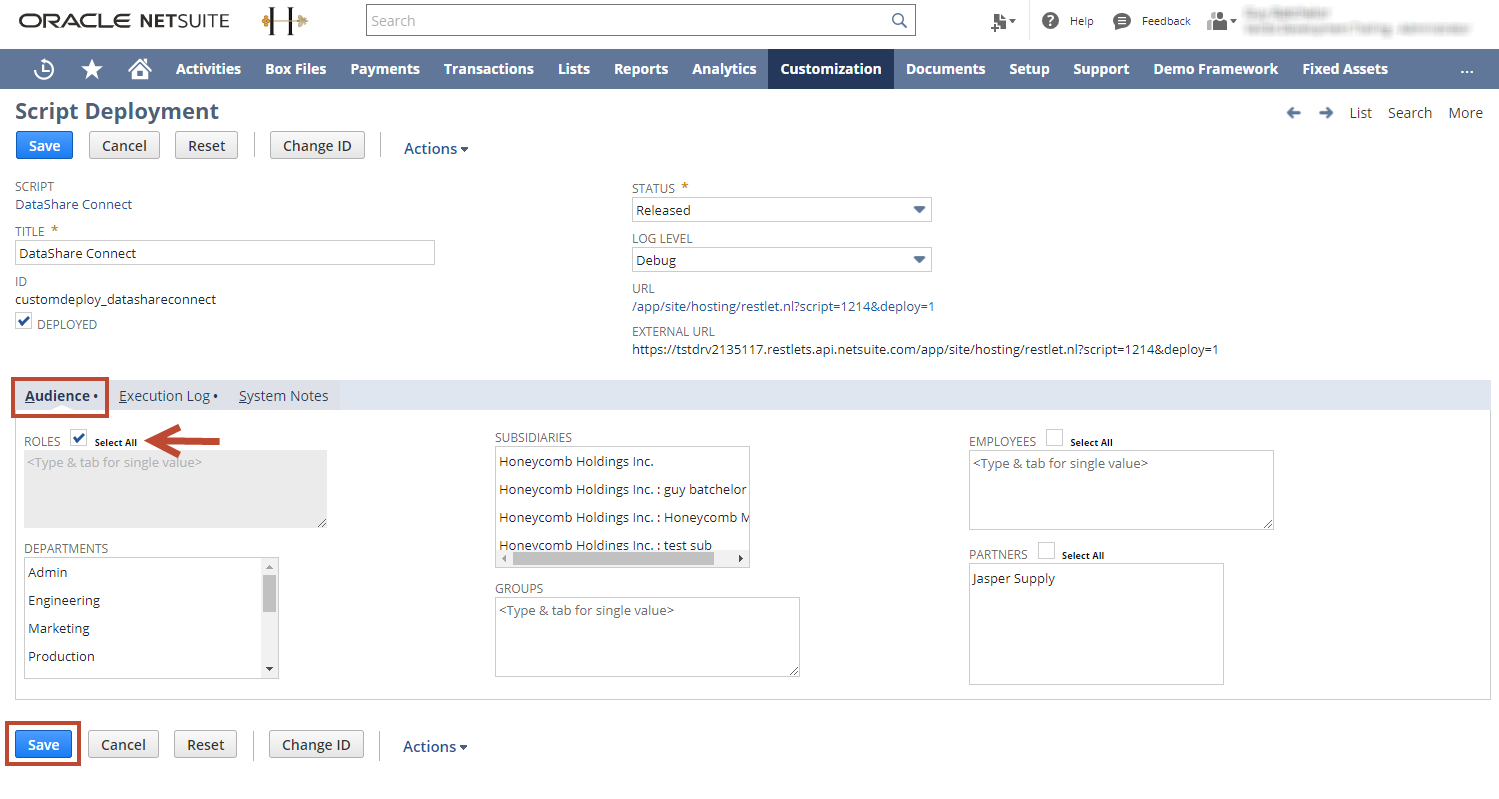Open the Log Level dropdown set to Debug
Viewport: 1499px width, 799px height.
(x=782, y=260)
